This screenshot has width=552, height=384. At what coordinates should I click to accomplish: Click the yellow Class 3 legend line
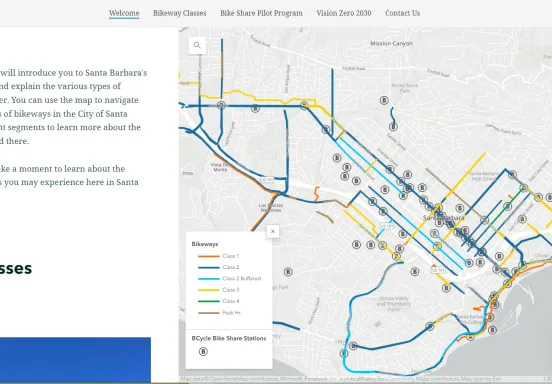pos(209,290)
